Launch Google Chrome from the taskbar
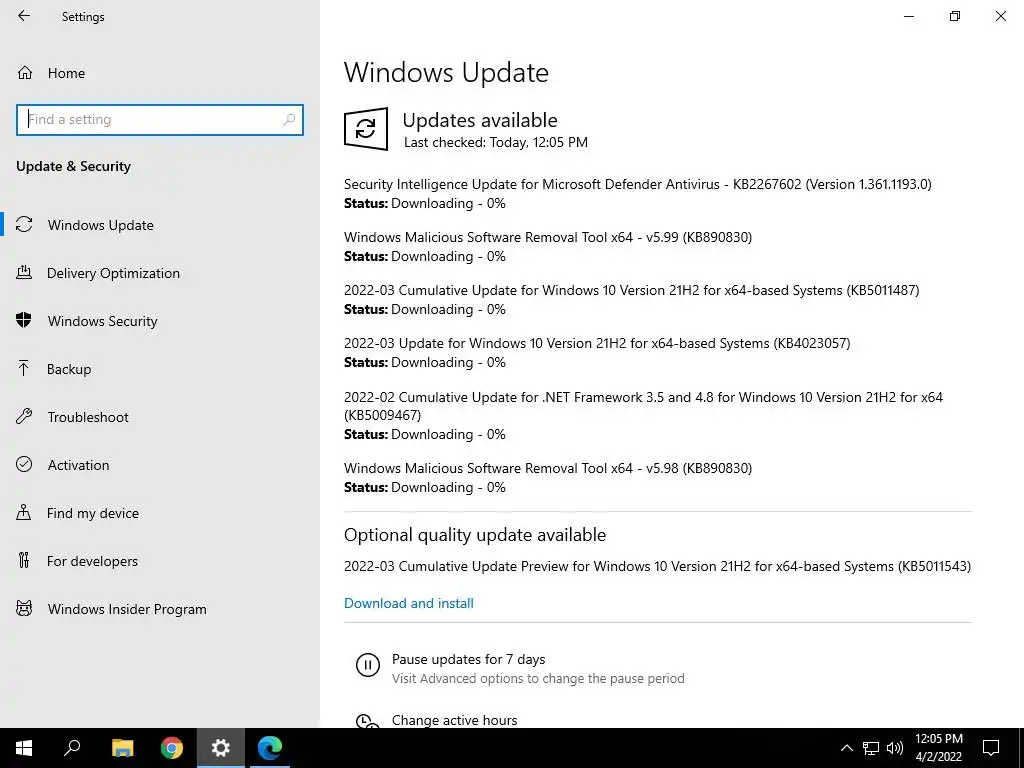Screen dimensions: 1024x768 tap(172, 748)
